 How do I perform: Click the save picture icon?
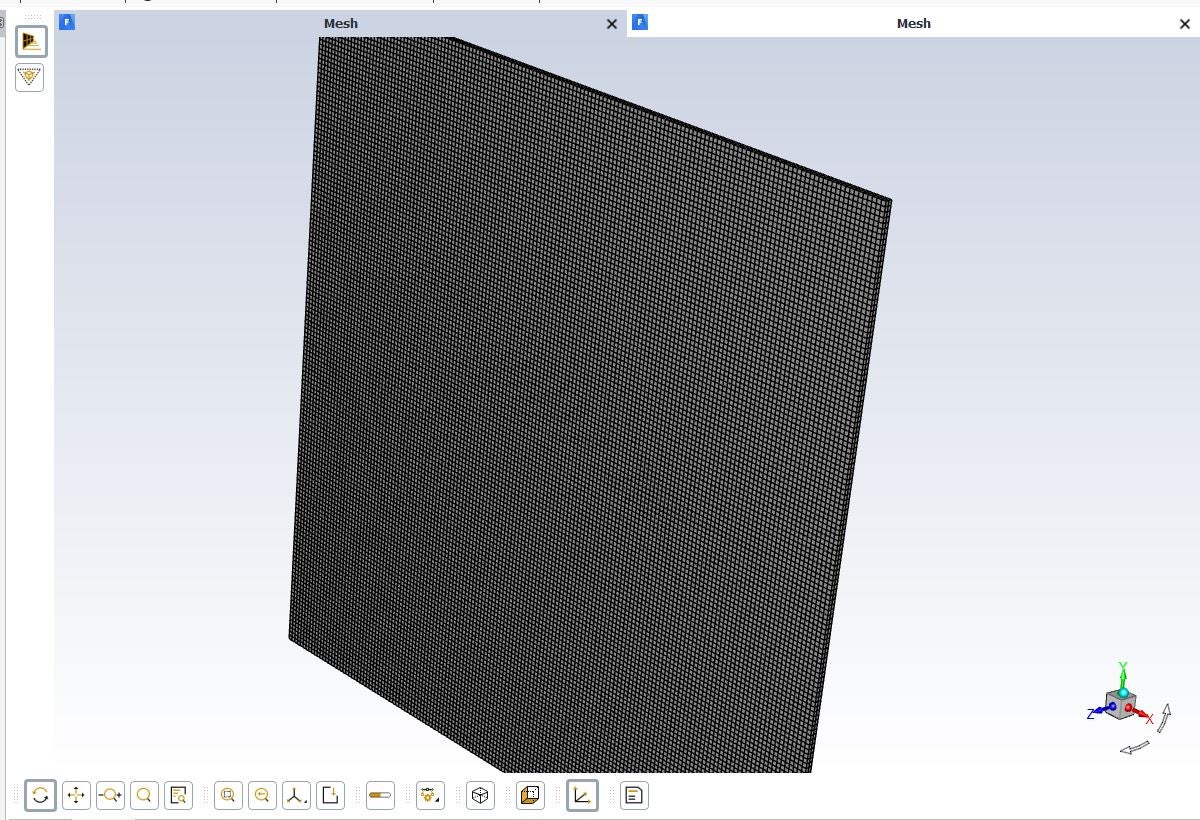330,796
